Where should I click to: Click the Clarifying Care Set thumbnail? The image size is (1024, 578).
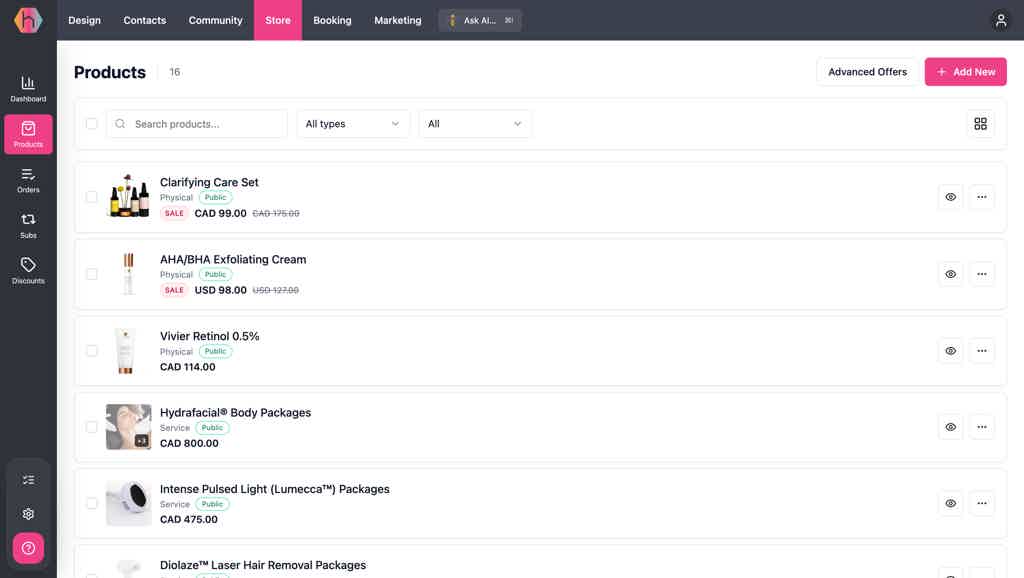[129, 196]
